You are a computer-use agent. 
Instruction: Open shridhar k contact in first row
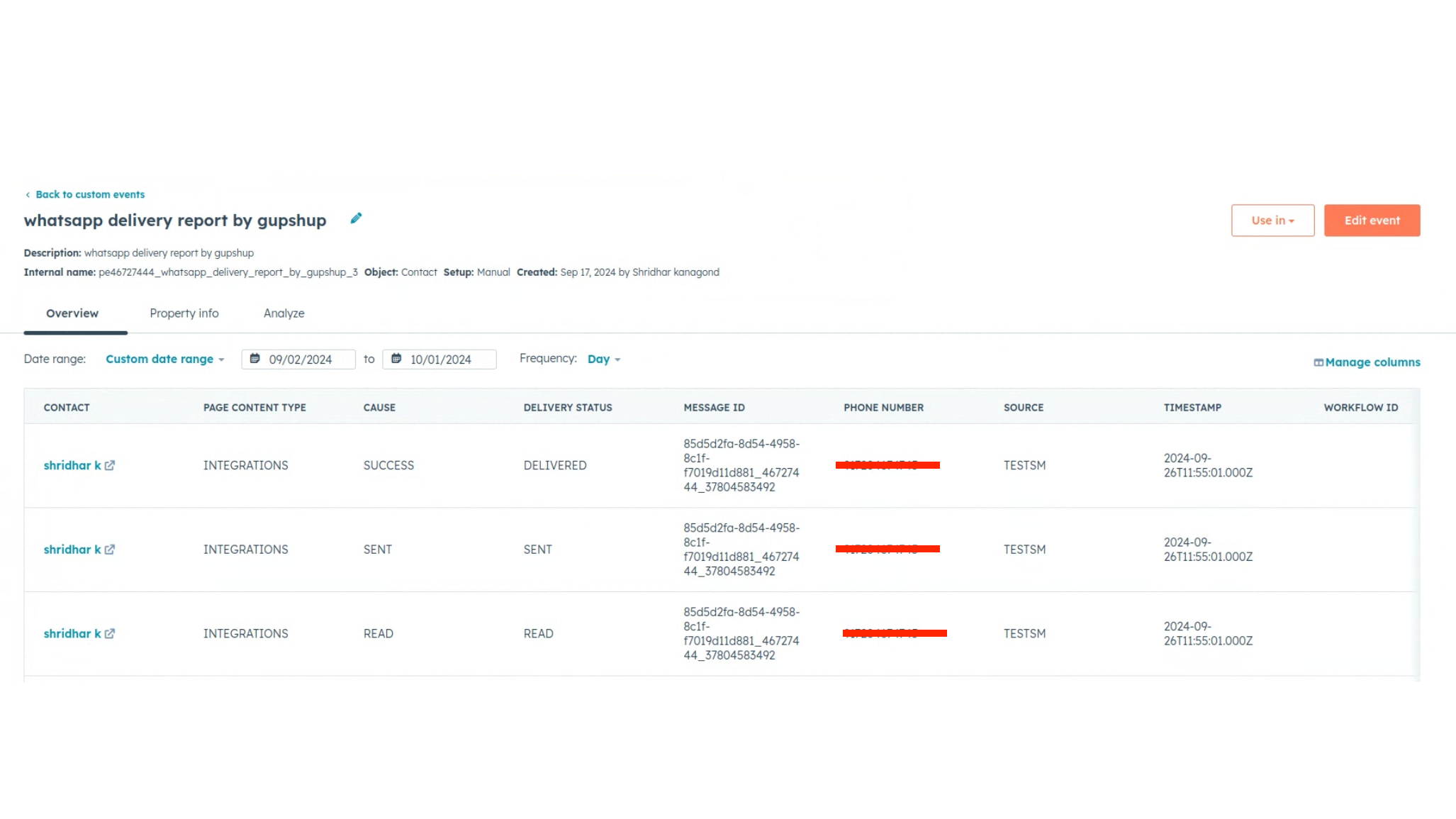click(x=72, y=466)
